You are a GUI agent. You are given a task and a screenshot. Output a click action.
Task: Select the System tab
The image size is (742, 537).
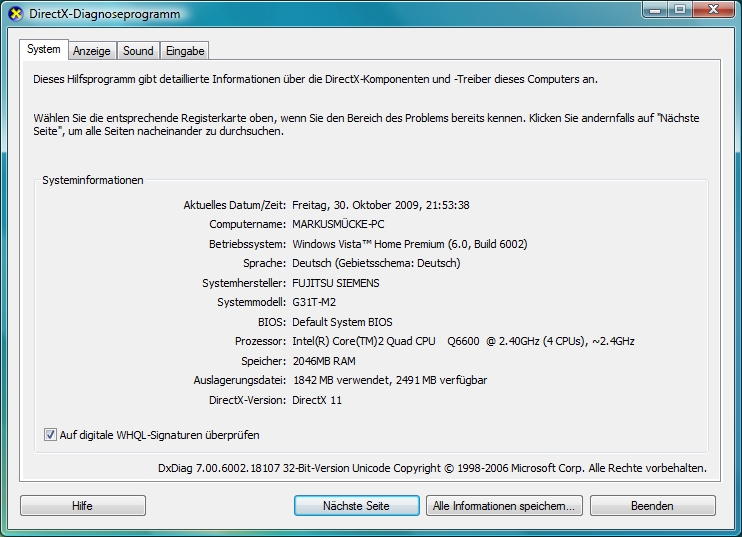44,49
